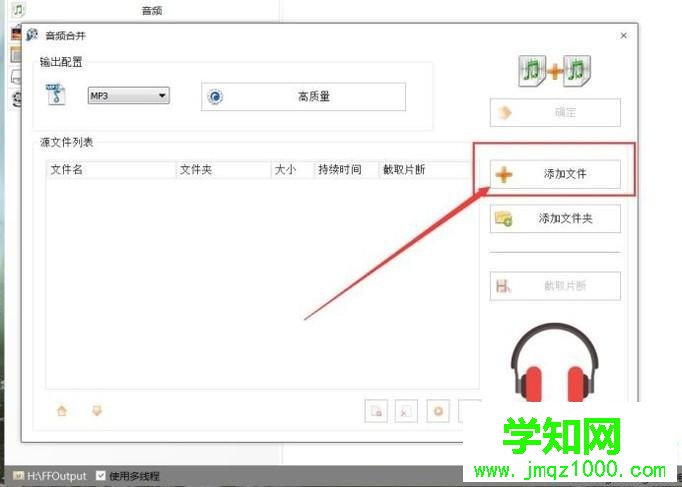Sort by the 文件名 column header

[x=111, y=170]
